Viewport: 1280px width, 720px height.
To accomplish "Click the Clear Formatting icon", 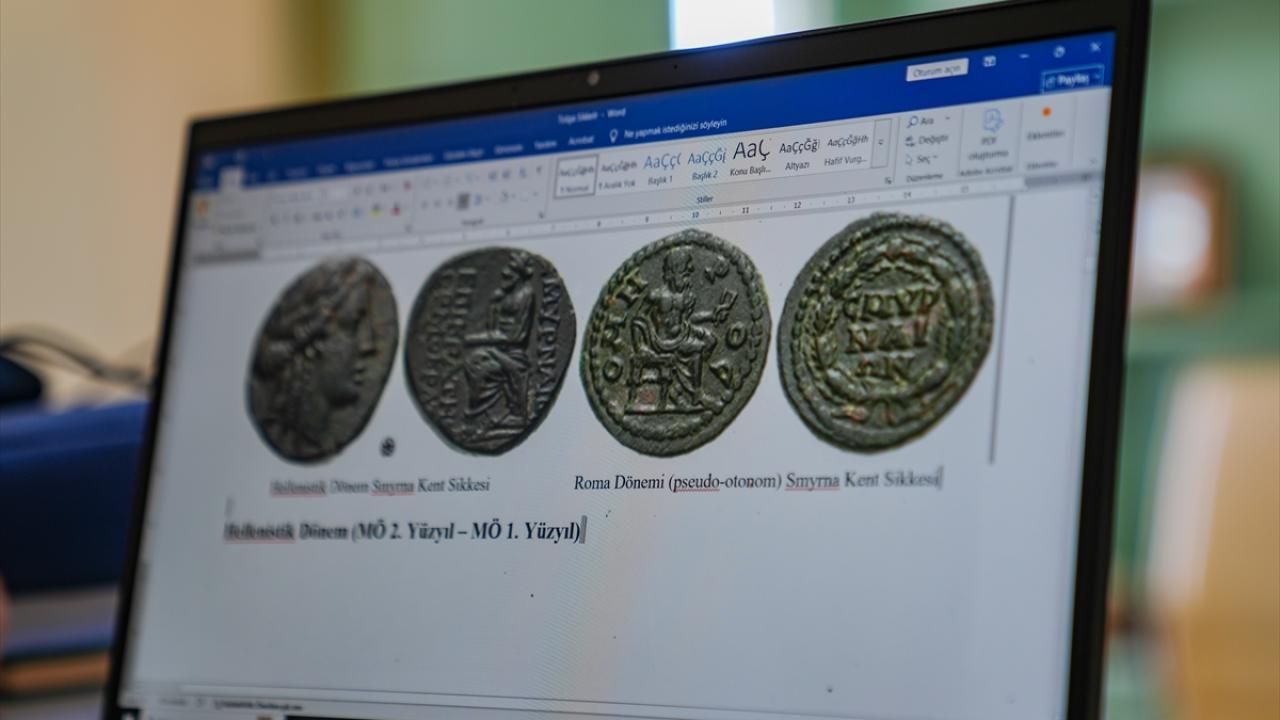I will click(407, 185).
